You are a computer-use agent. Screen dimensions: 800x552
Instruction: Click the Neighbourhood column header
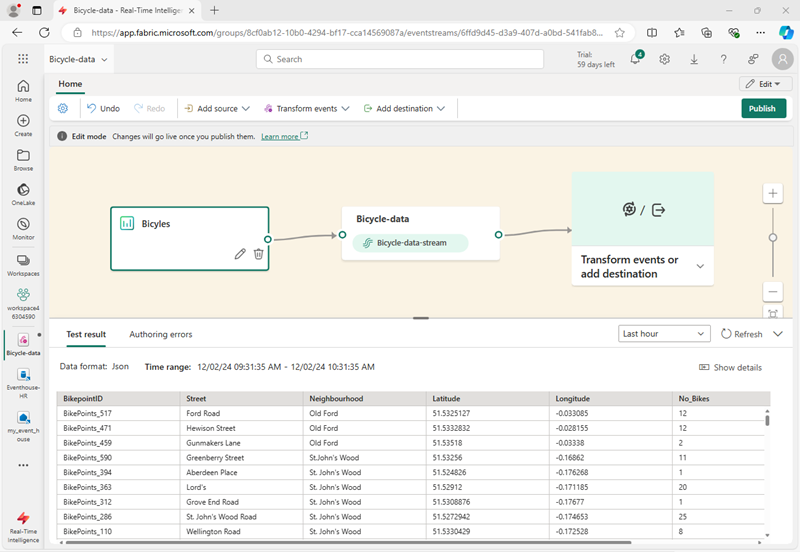(x=364, y=398)
